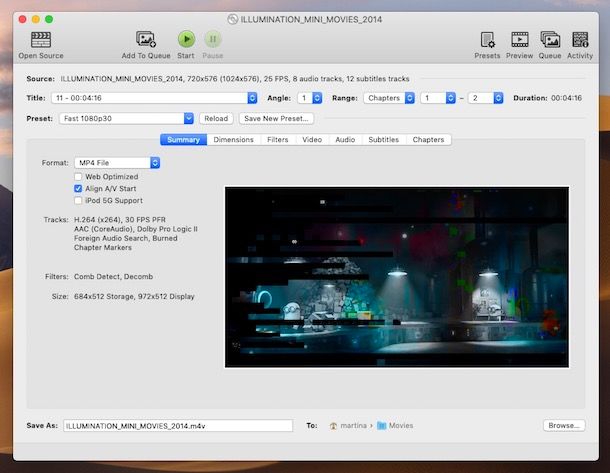This screenshot has width=610, height=473.
Task: Open the Title dropdown showing 11 - 00:04:16
Action: click(x=154, y=98)
